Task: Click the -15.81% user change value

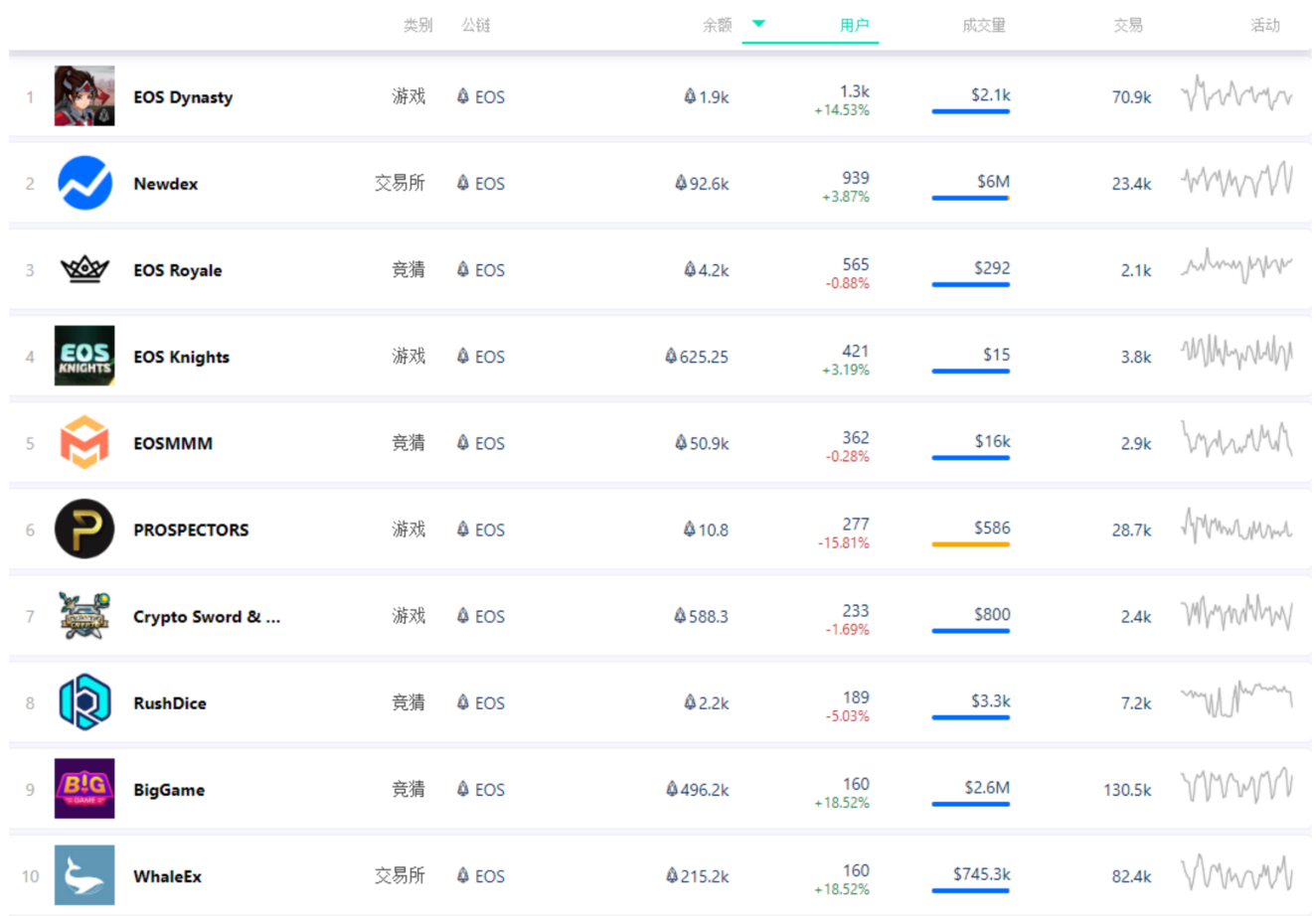Action: coord(844,543)
